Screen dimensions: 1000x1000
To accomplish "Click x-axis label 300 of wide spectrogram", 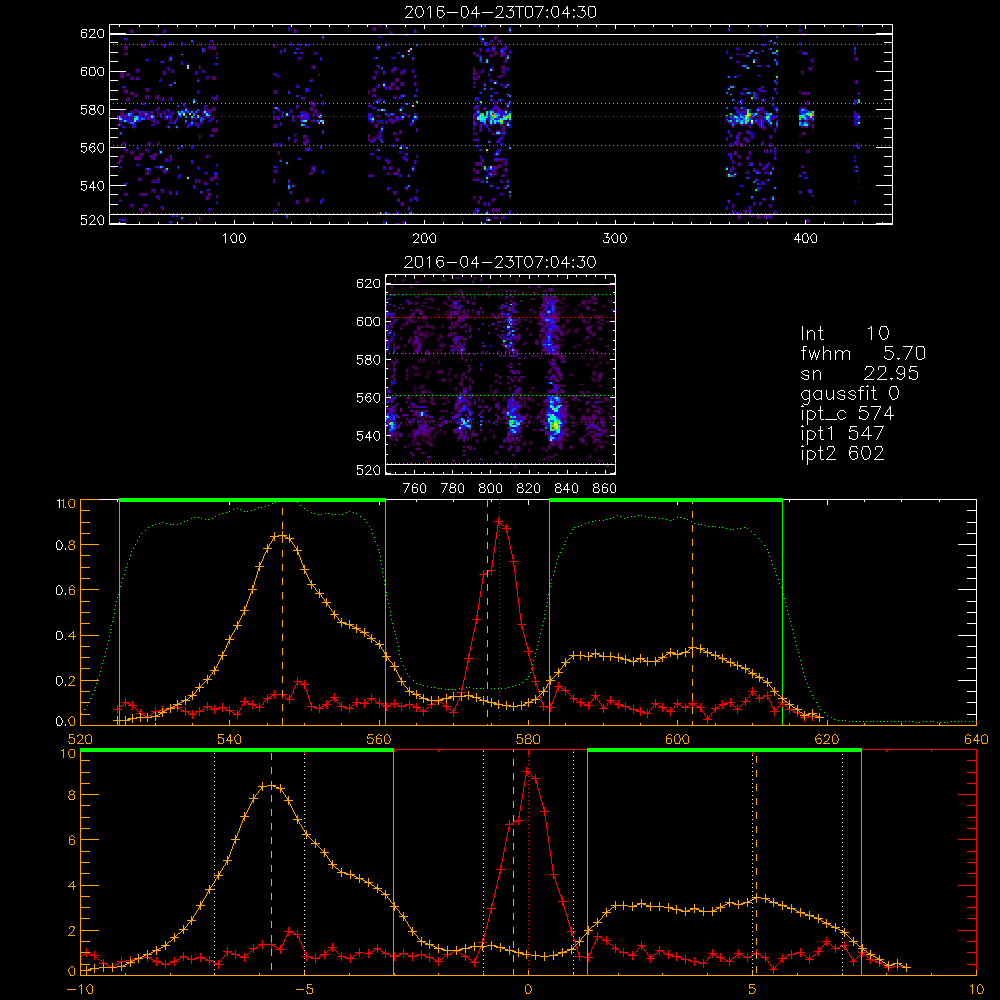I will tap(615, 239).
